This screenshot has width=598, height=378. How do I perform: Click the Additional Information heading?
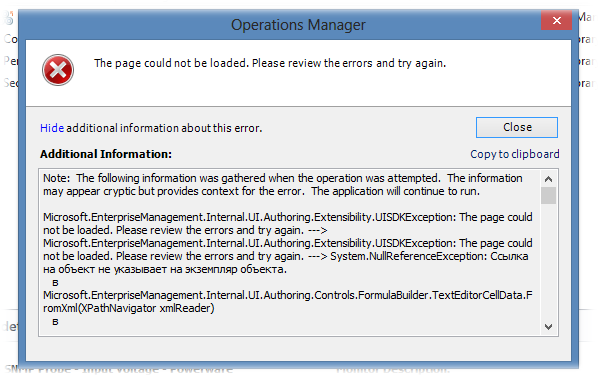(x=106, y=154)
